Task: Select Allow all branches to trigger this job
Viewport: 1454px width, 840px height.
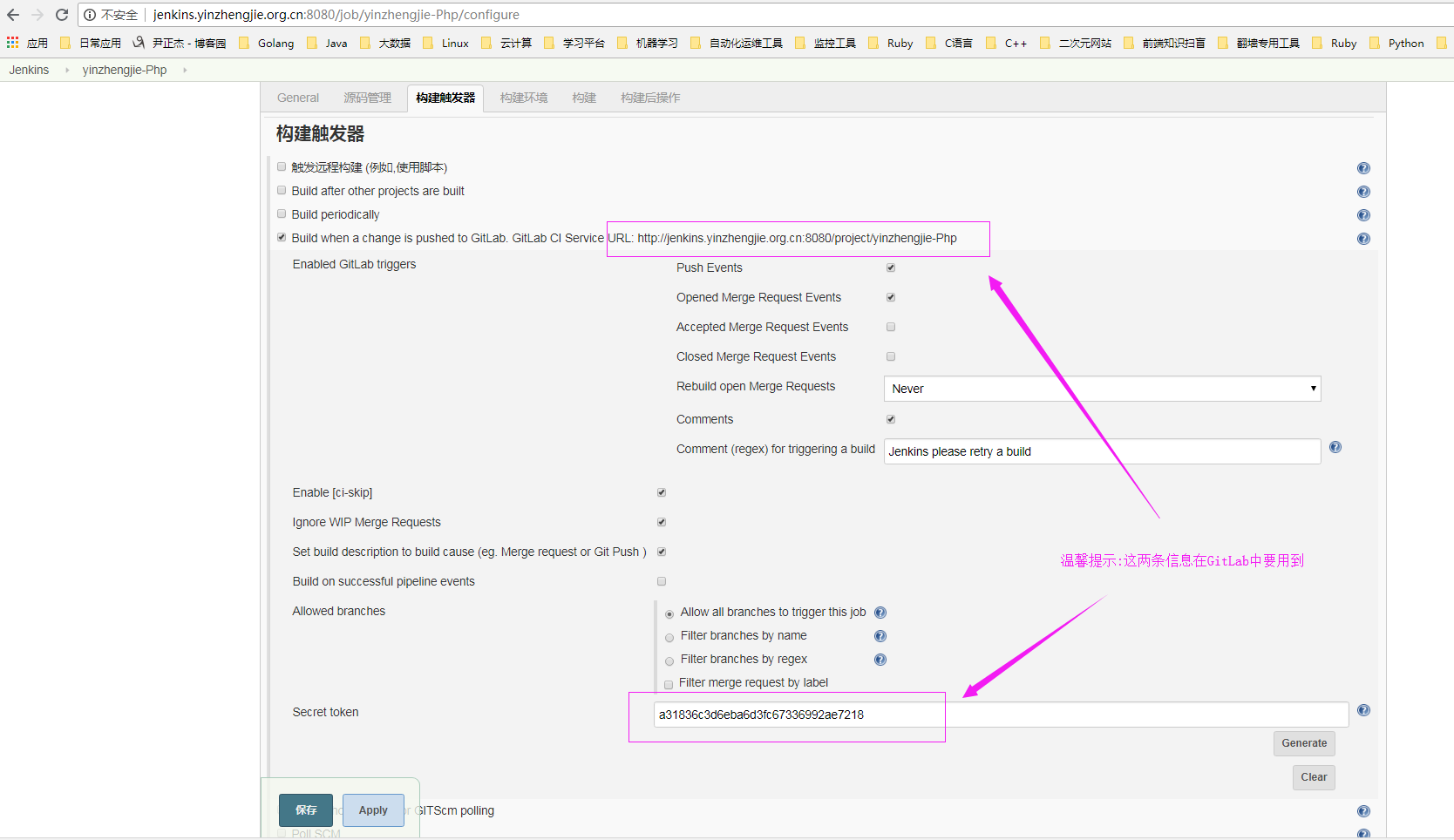Action: click(669, 614)
